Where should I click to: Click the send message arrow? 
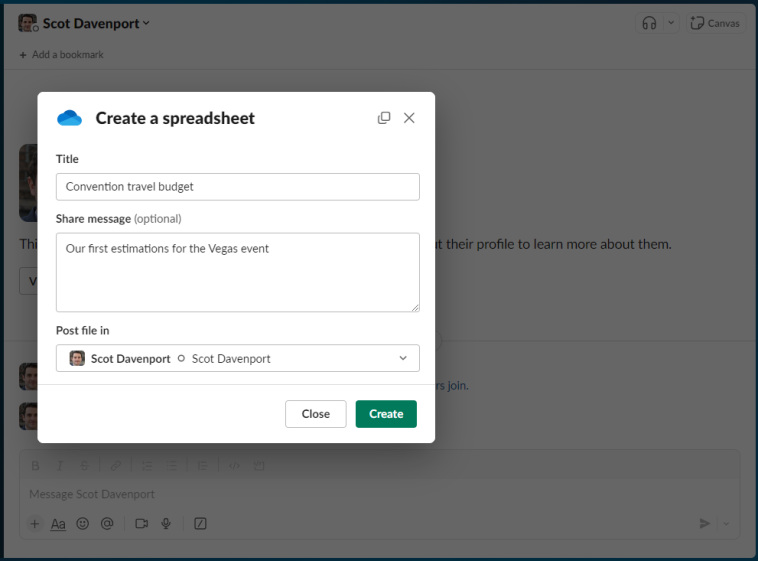[705, 523]
